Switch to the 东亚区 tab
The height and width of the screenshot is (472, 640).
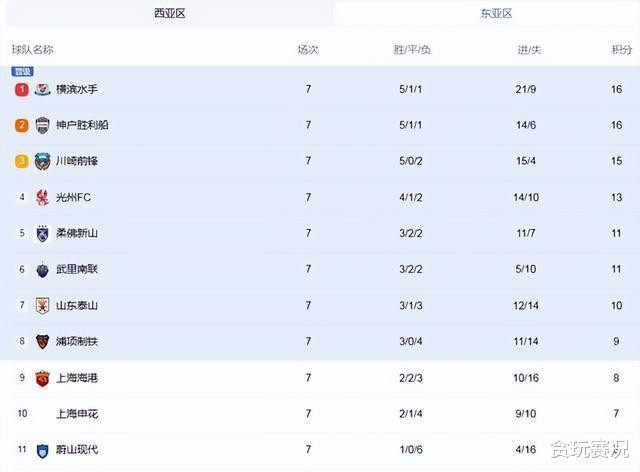click(495, 13)
